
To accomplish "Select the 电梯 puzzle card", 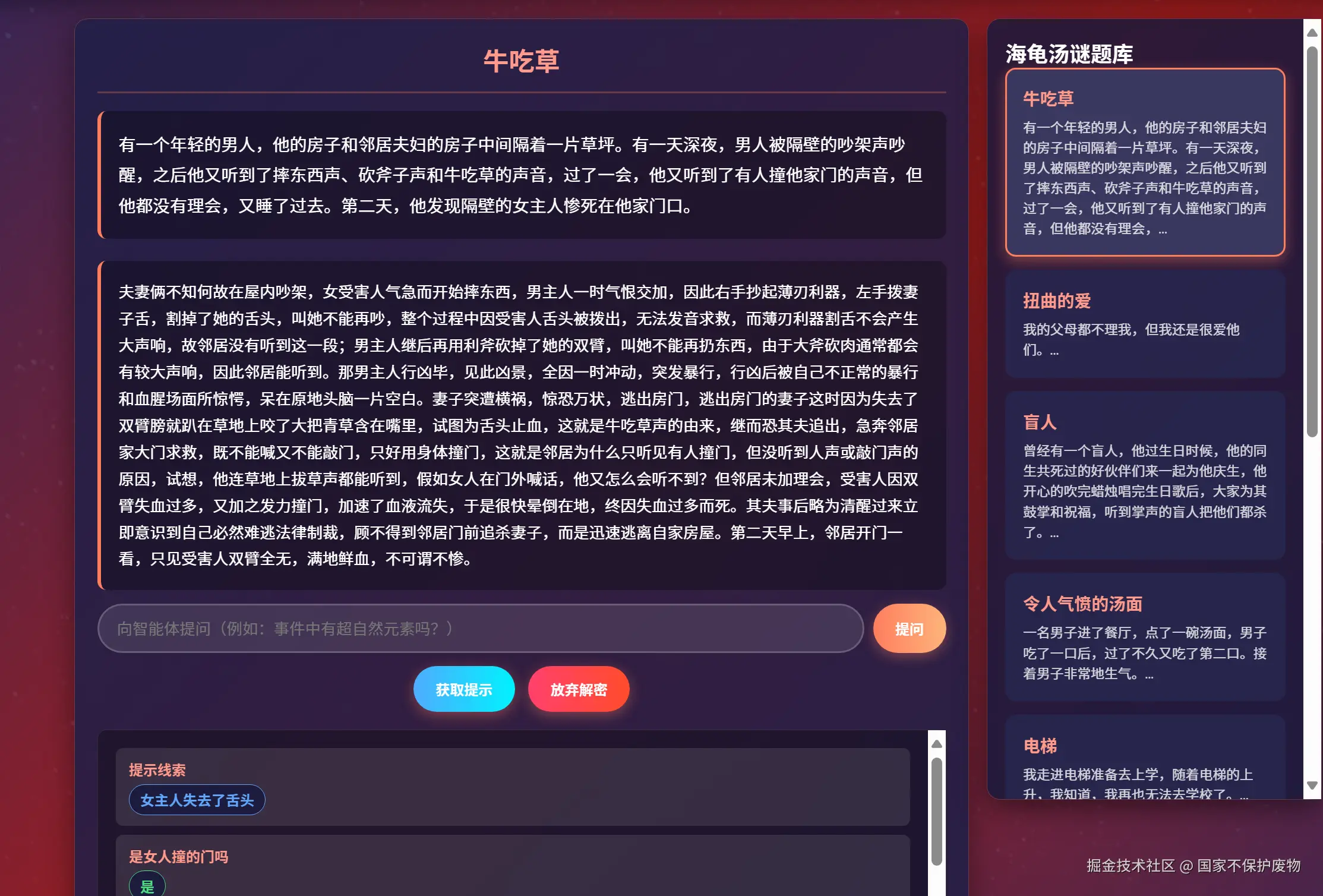I will [x=1144, y=761].
